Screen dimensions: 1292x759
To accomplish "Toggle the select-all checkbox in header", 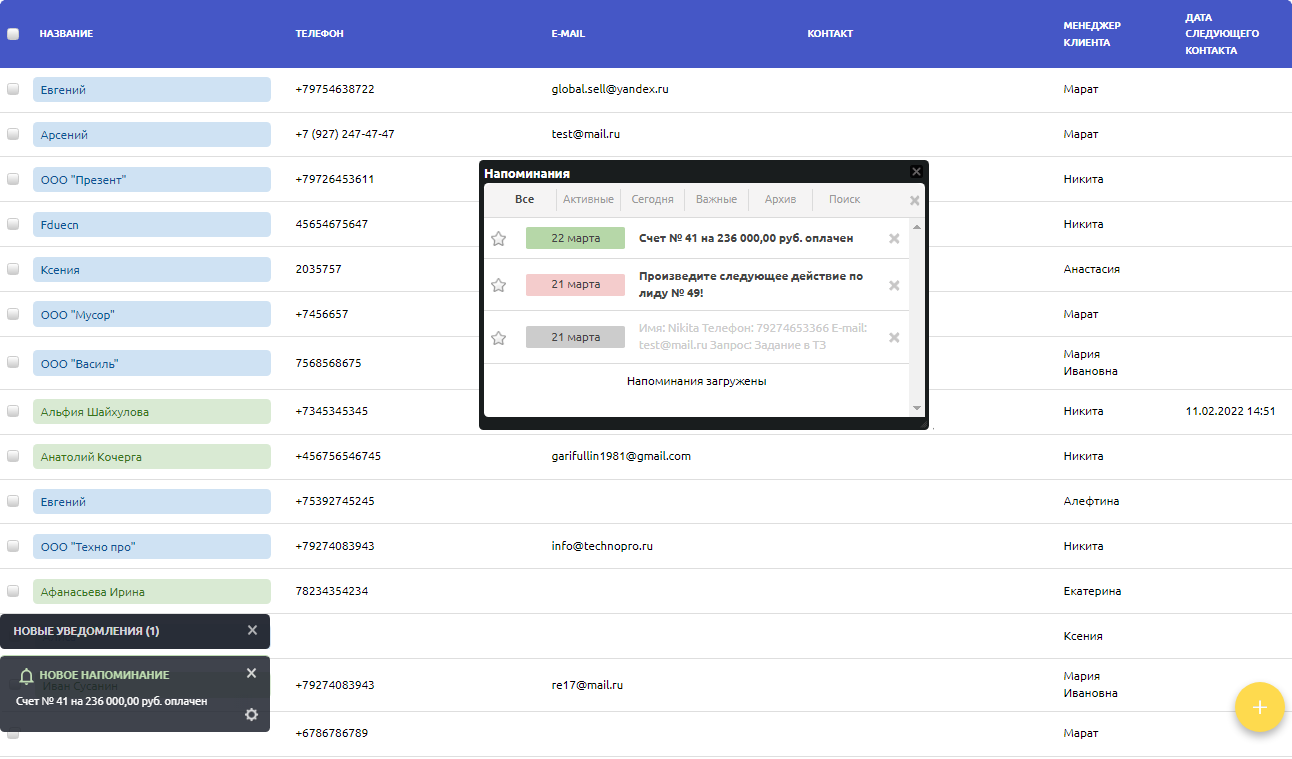I will pyautogui.click(x=13, y=34).
